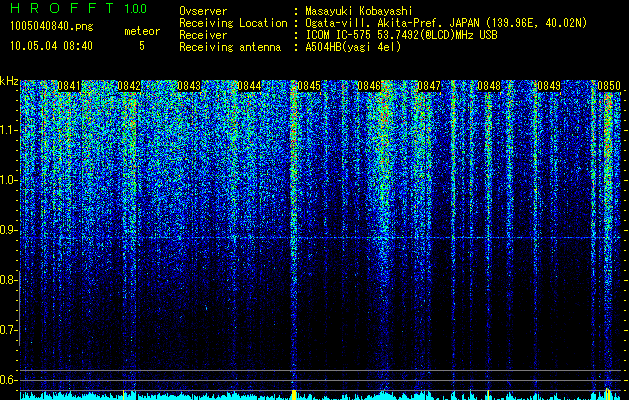629x400 pixels.
Task: Click the kHz axis unit label
Action: click(x=9, y=81)
